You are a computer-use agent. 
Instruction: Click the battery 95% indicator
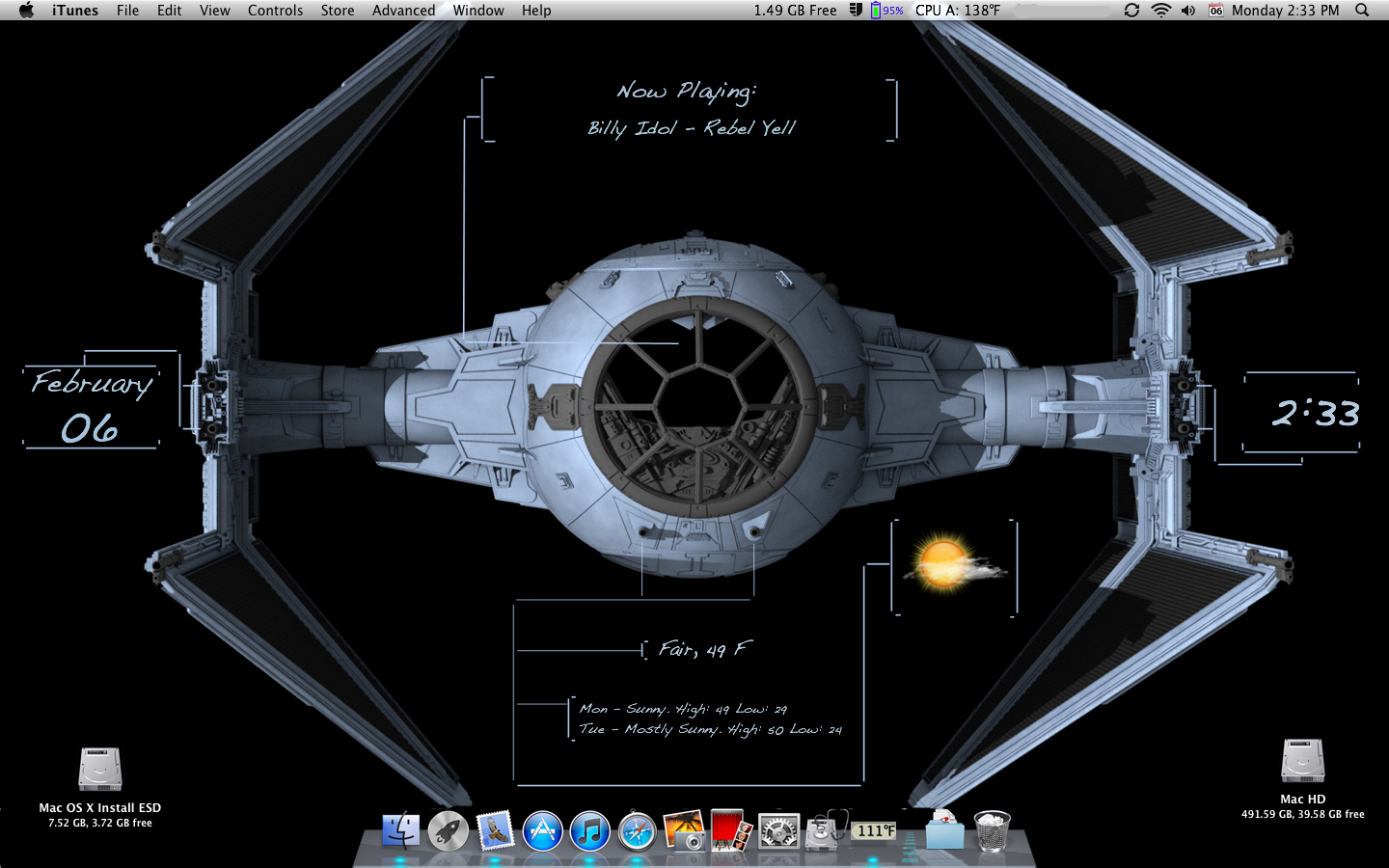point(886,10)
